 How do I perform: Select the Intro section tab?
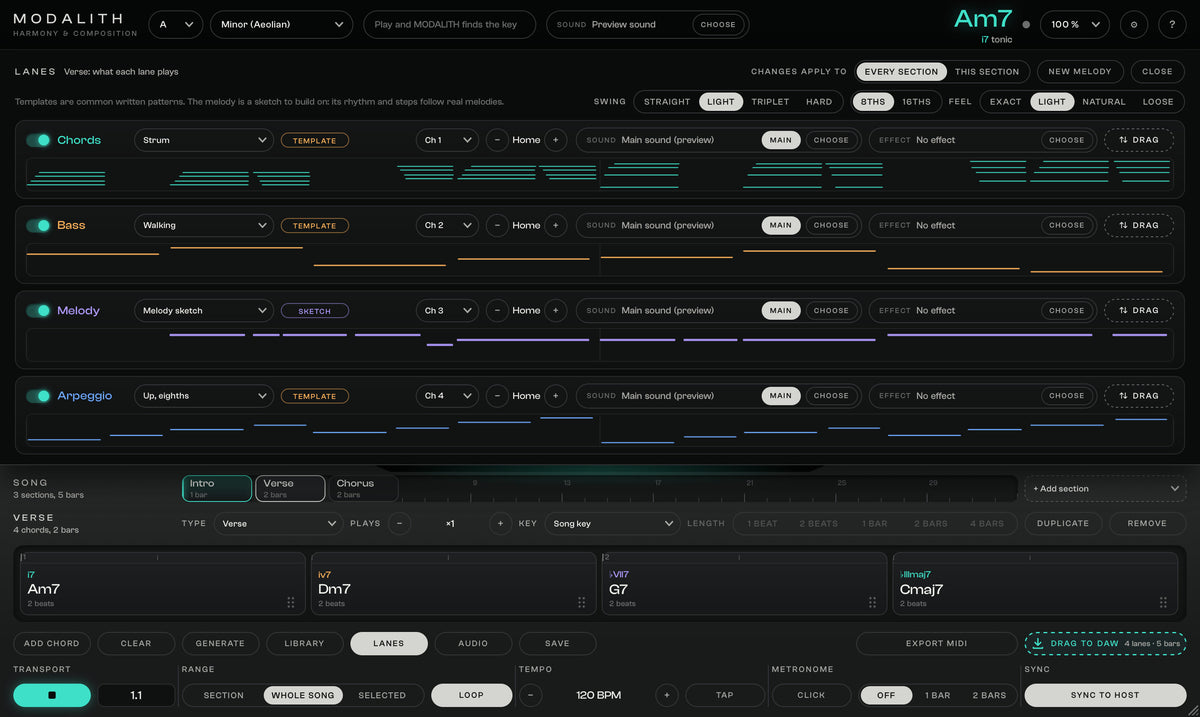(x=217, y=488)
